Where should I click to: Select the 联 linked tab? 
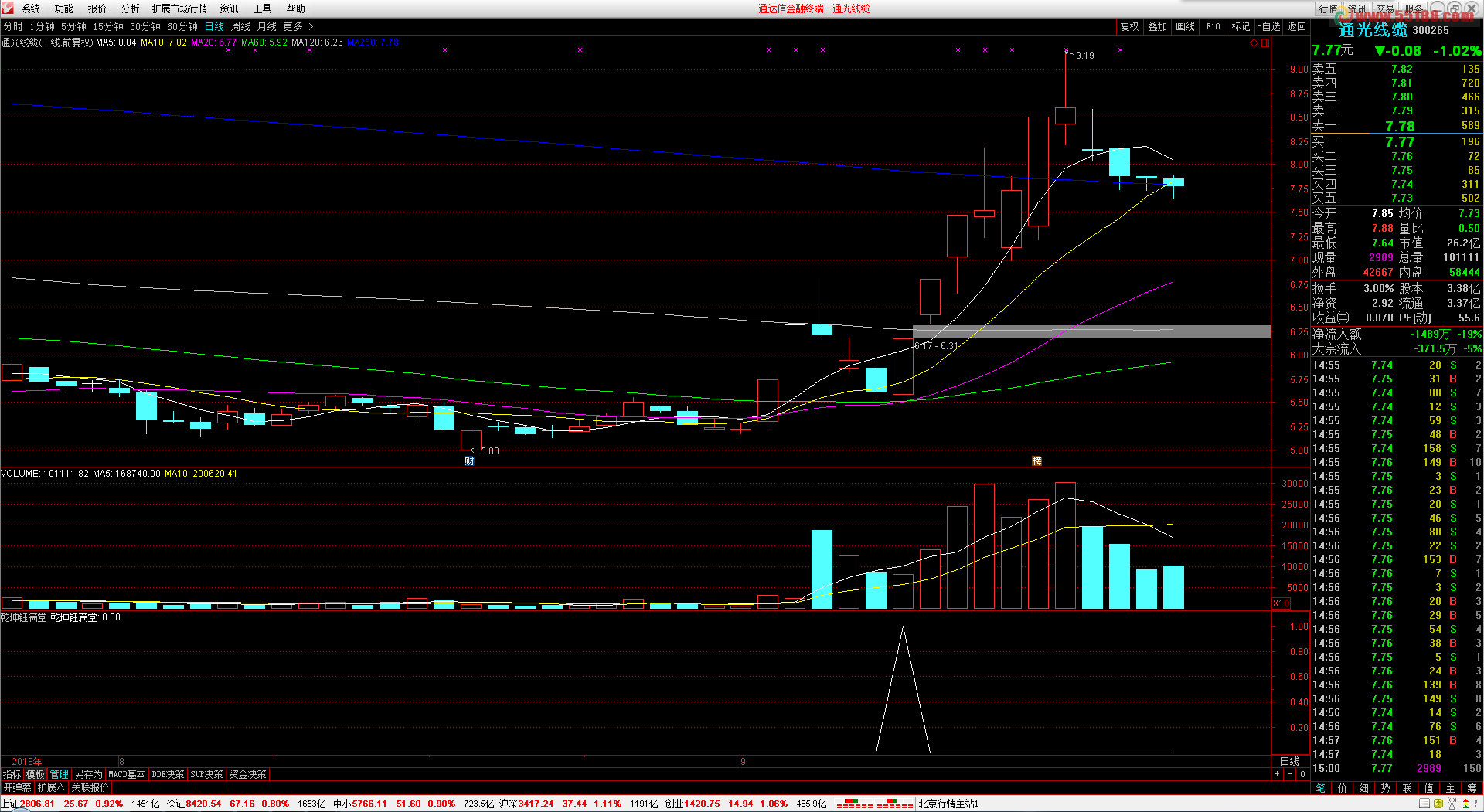pyautogui.click(x=1407, y=788)
